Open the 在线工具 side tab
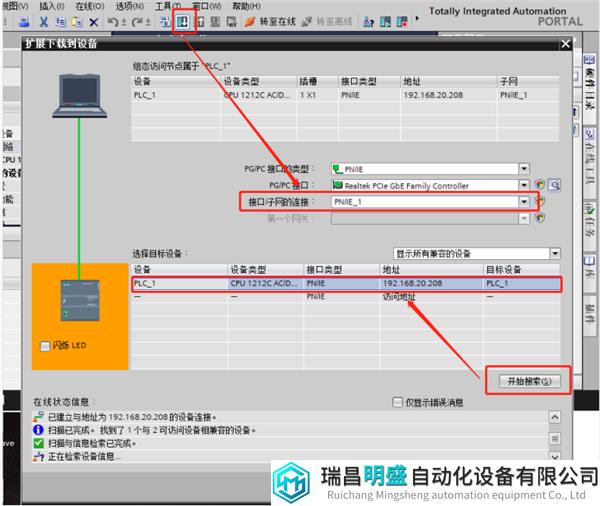This screenshot has height=506, width=600. coord(590,161)
